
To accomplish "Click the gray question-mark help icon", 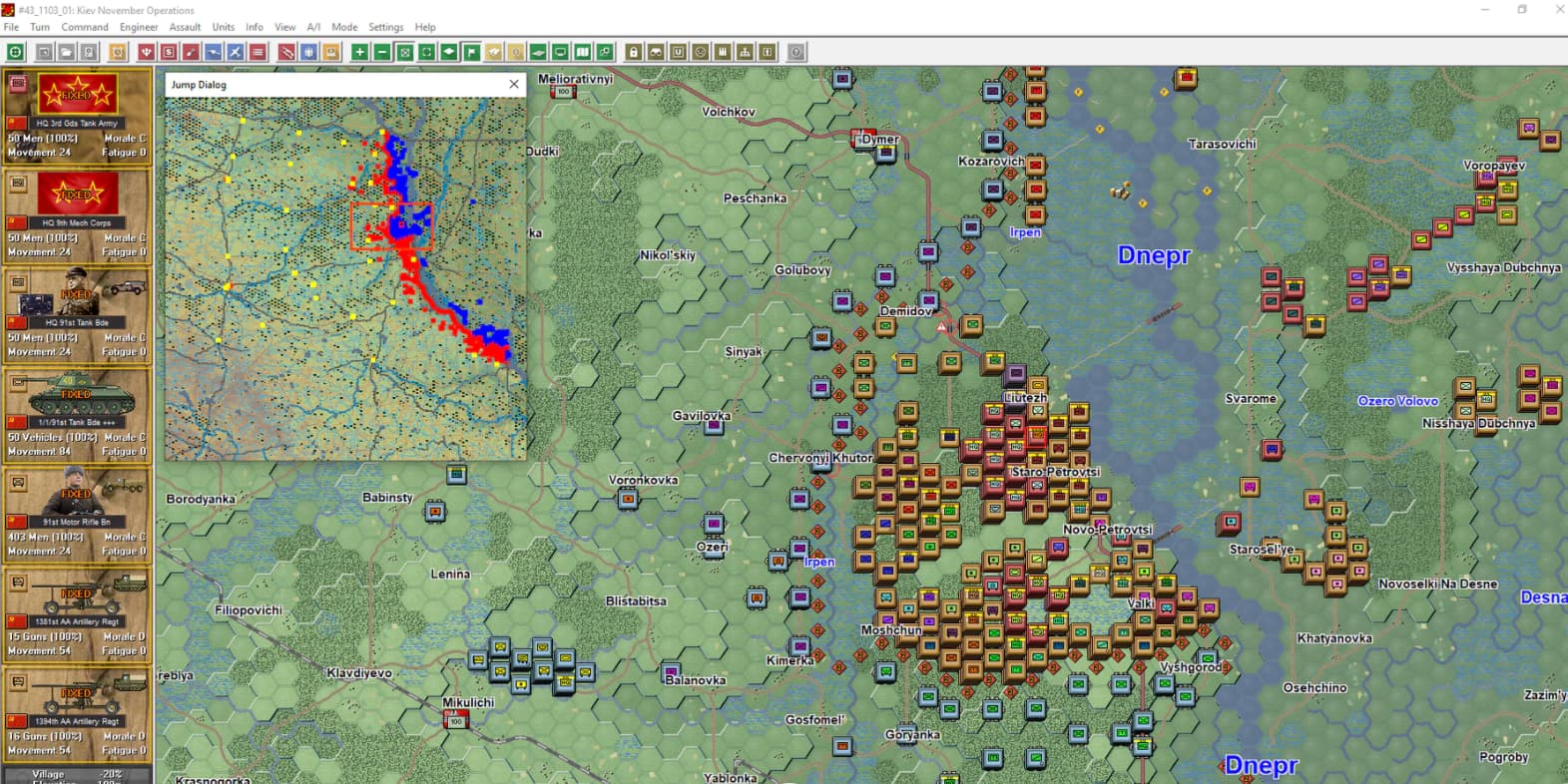I will 796,52.
